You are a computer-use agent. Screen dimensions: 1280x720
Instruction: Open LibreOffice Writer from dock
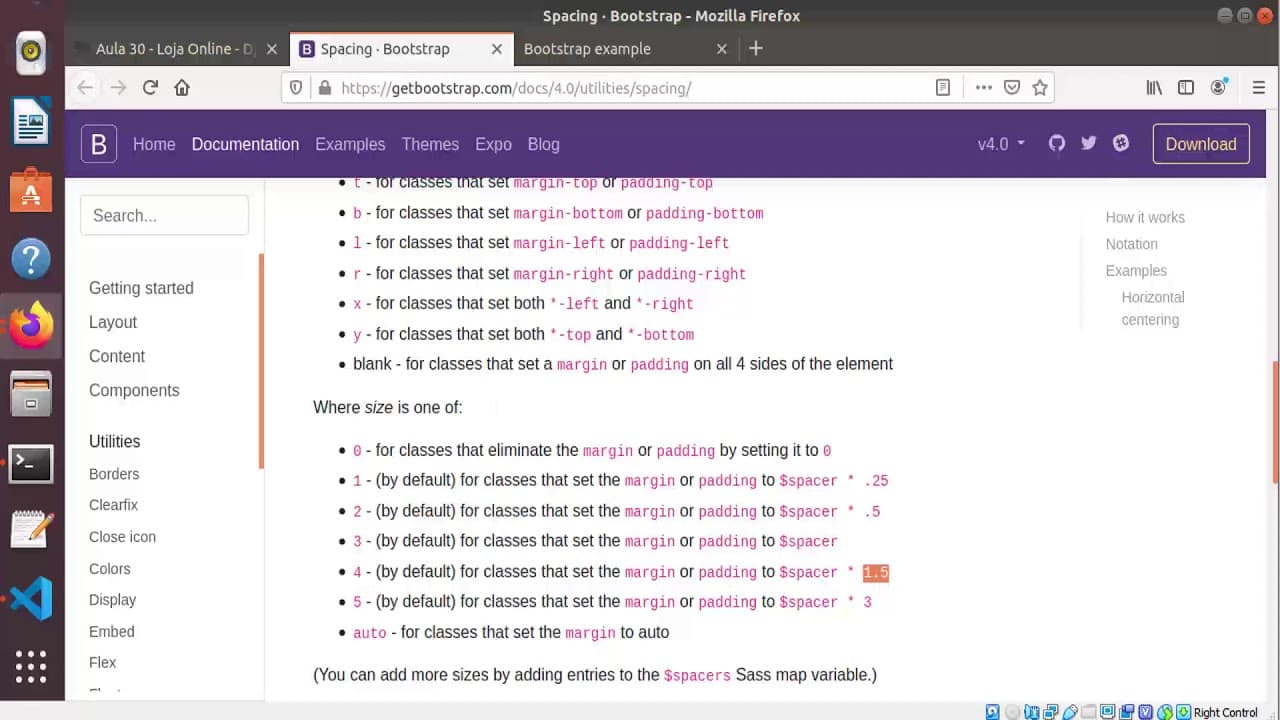coord(31,122)
